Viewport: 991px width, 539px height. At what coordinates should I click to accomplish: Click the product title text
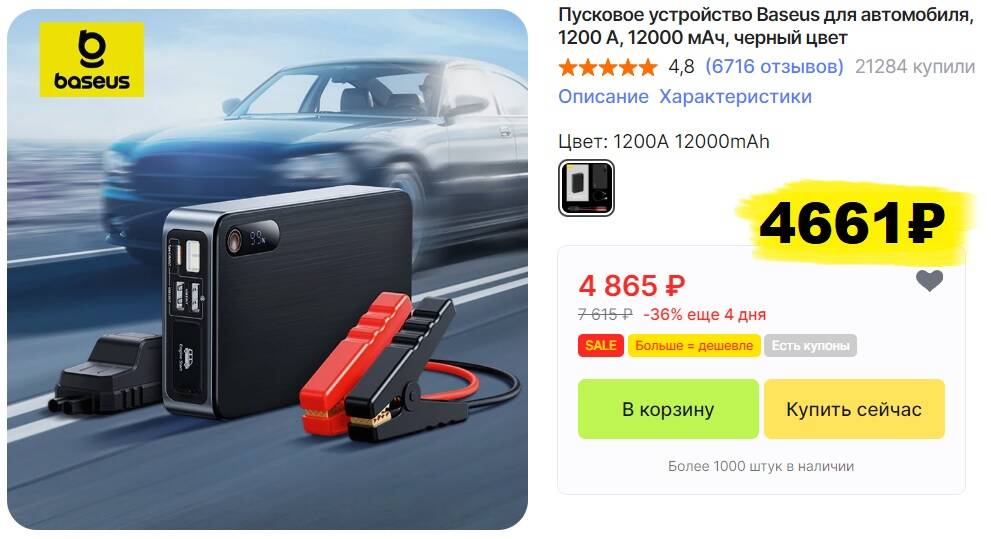coord(765,26)
